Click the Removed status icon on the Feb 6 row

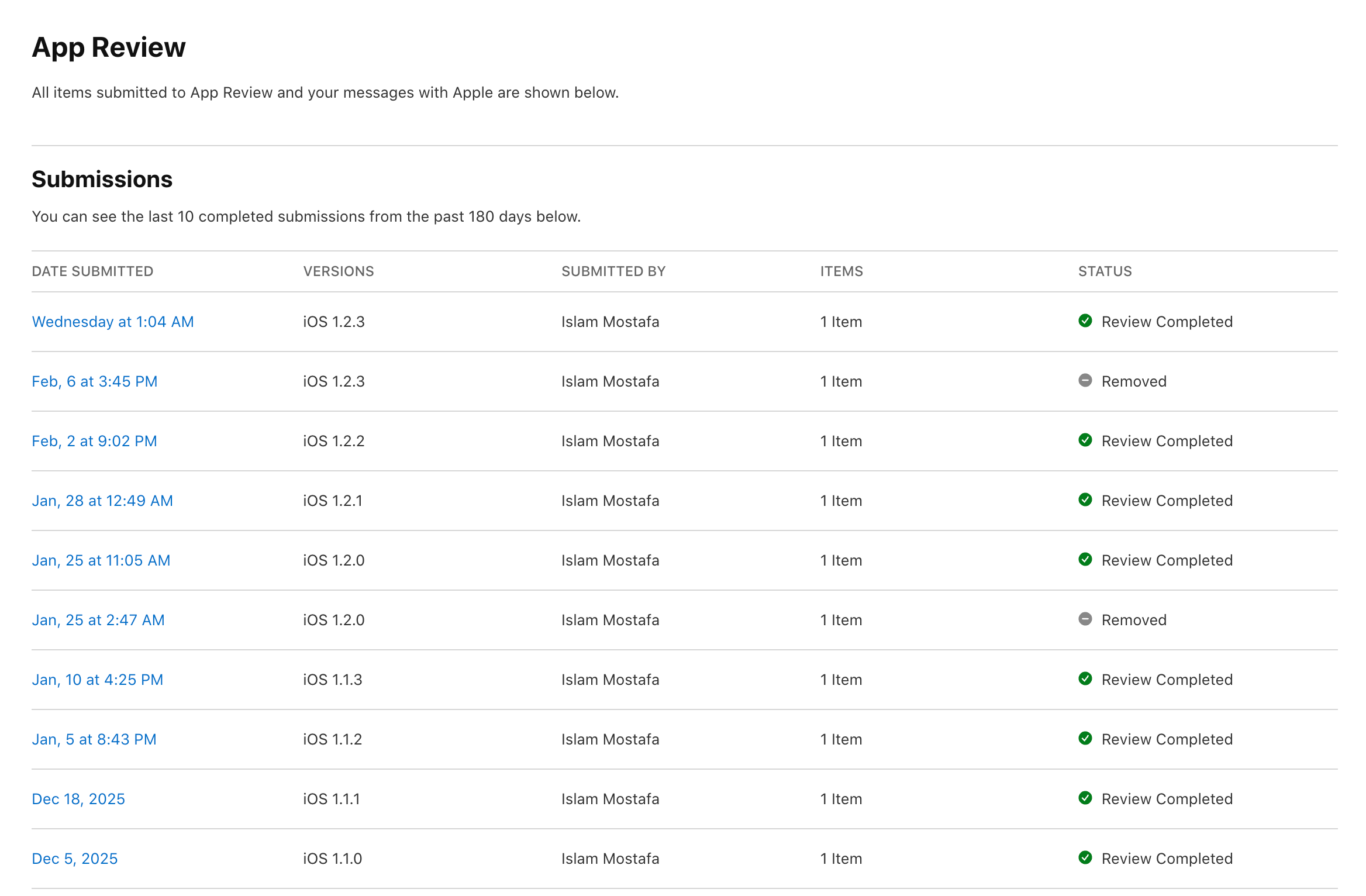[1086, 381]
